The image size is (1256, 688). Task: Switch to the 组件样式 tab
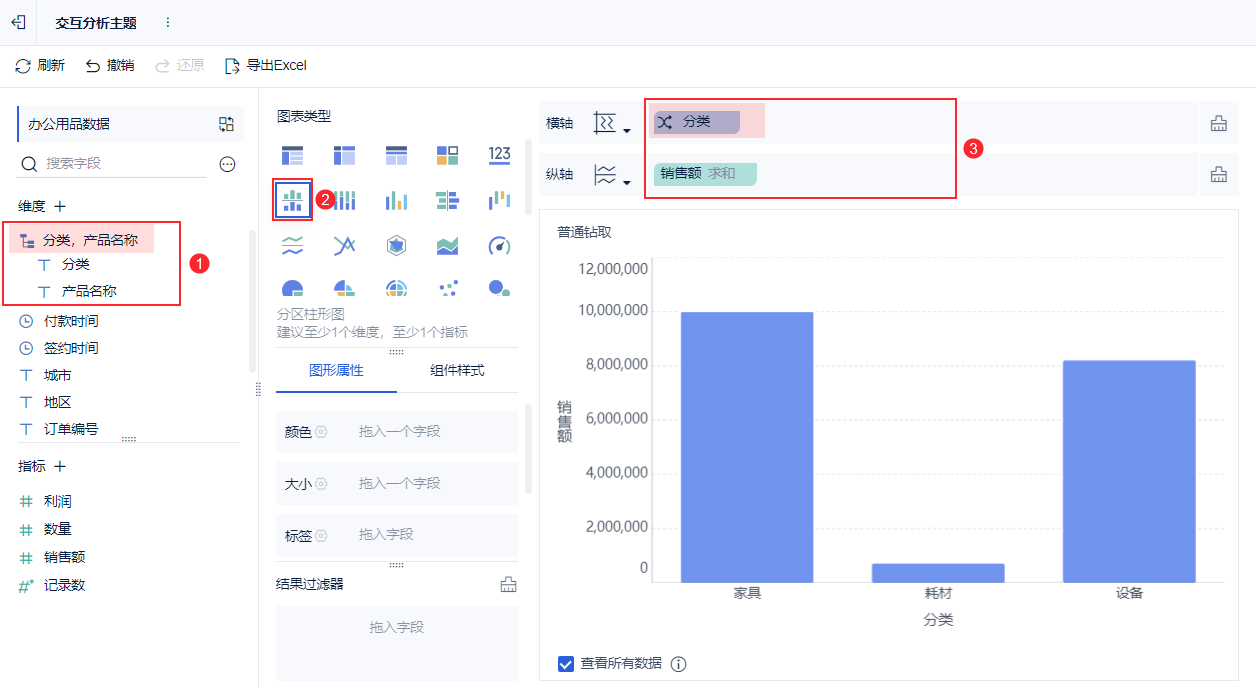coord(457,370)
